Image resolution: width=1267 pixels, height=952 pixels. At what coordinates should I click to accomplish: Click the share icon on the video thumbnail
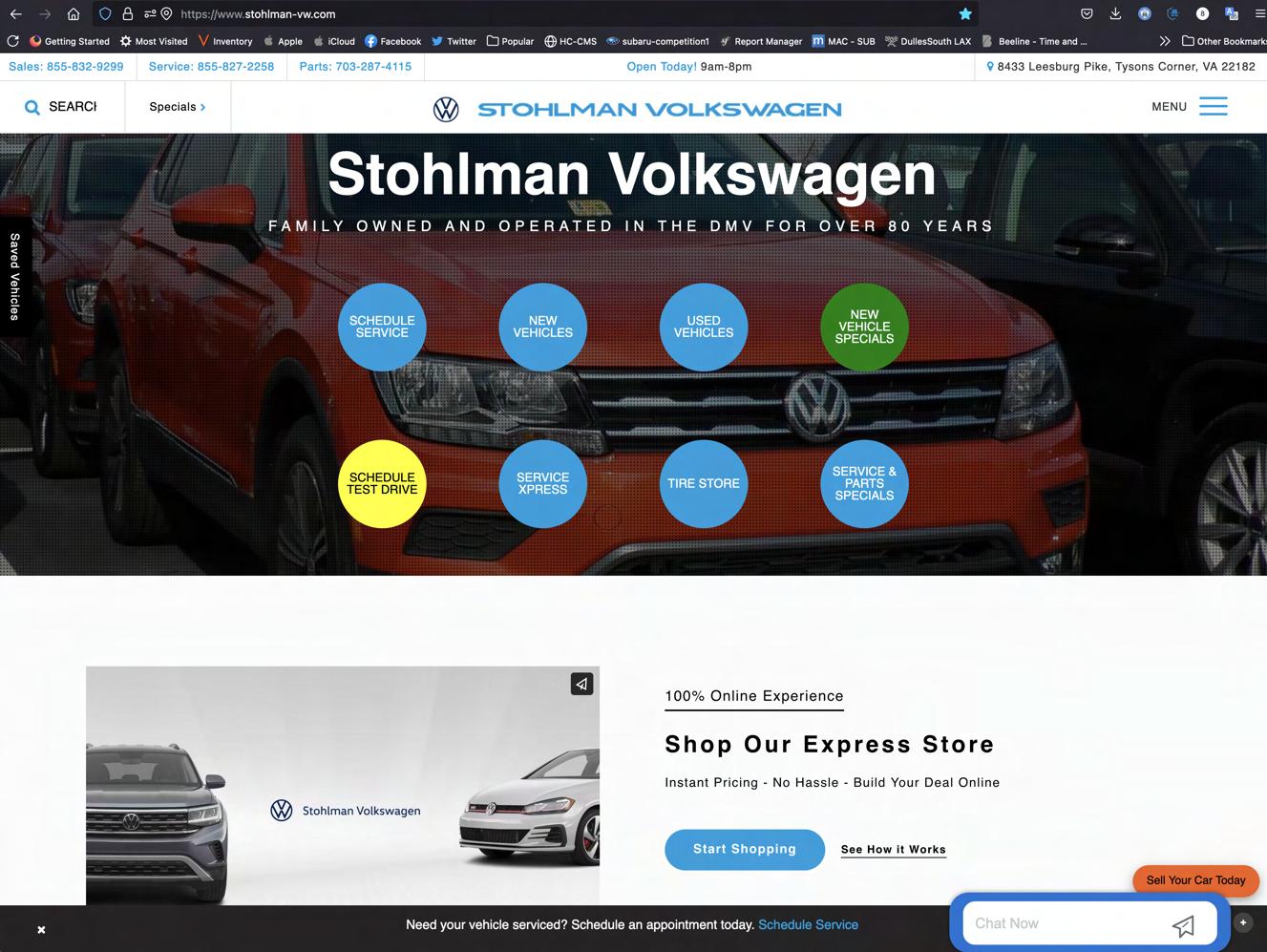click(x=582, y=684)
